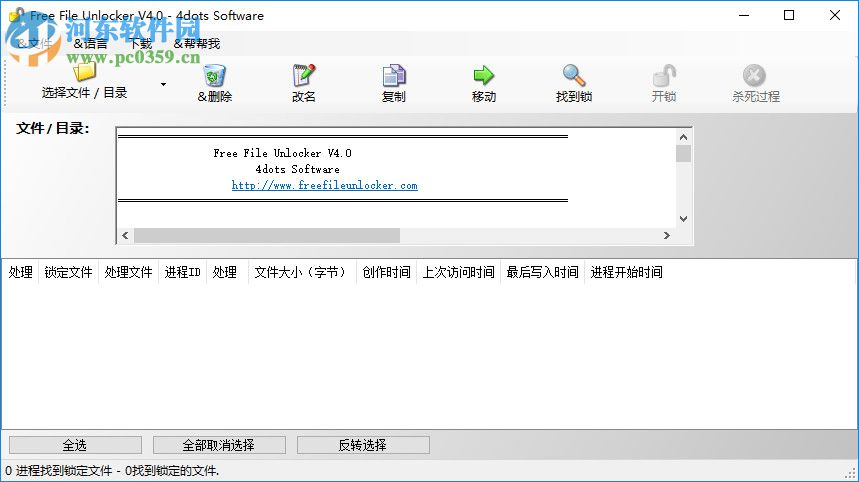Open the &文件 menu
This screenshot has height=482, width=859.
click(34, 44)
